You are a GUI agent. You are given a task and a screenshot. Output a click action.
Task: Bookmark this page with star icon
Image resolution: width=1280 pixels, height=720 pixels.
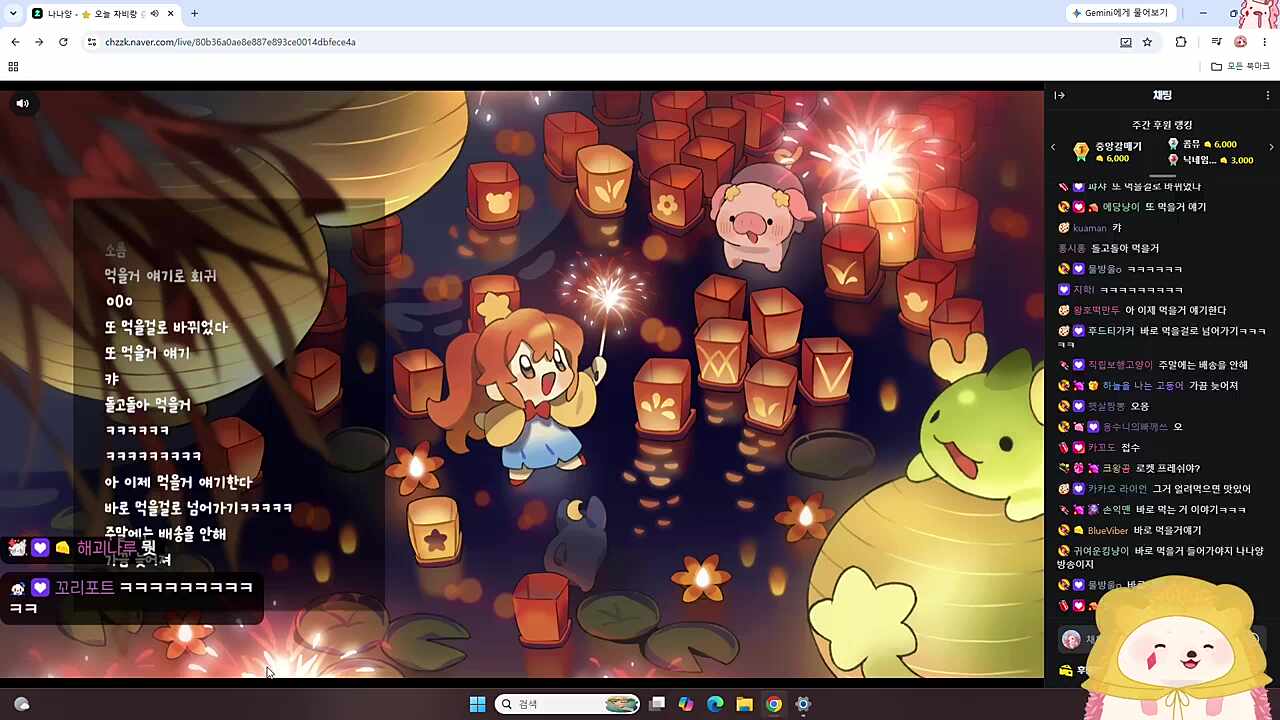pyautogui.click(x=1147, y=42)
